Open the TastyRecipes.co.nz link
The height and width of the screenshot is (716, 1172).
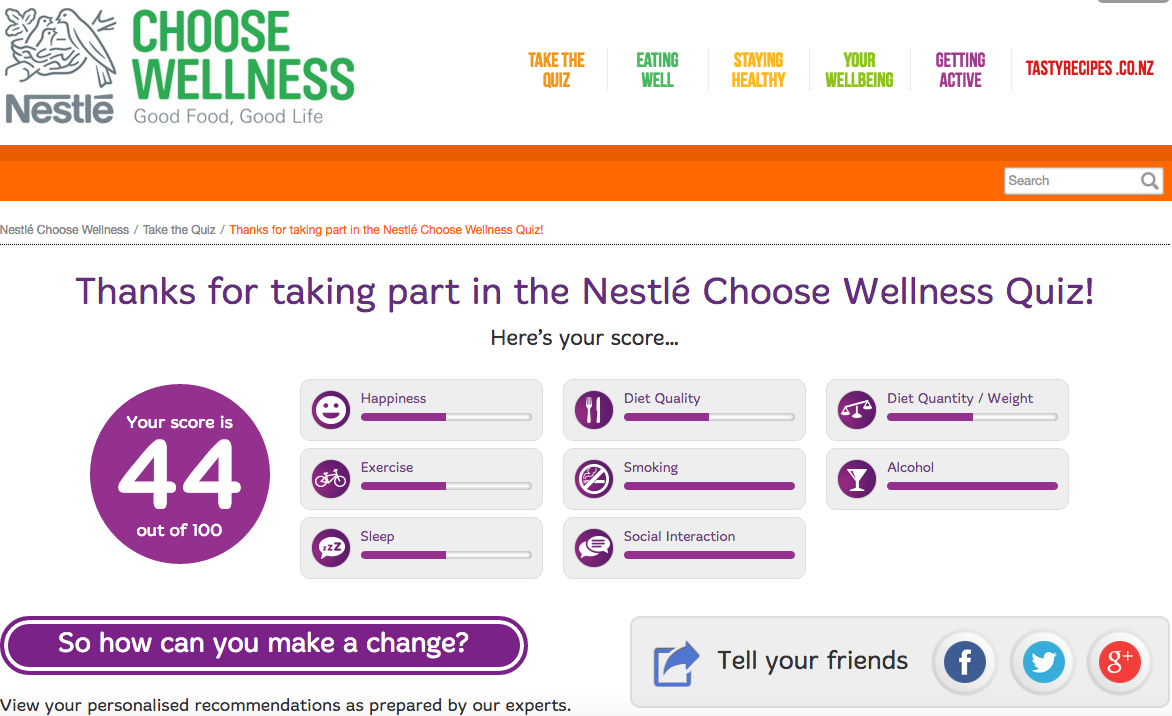pos(1089,70)
